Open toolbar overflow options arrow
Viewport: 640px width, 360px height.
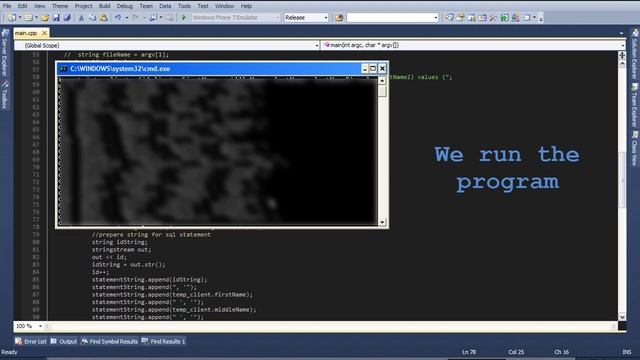click(541, 18)
